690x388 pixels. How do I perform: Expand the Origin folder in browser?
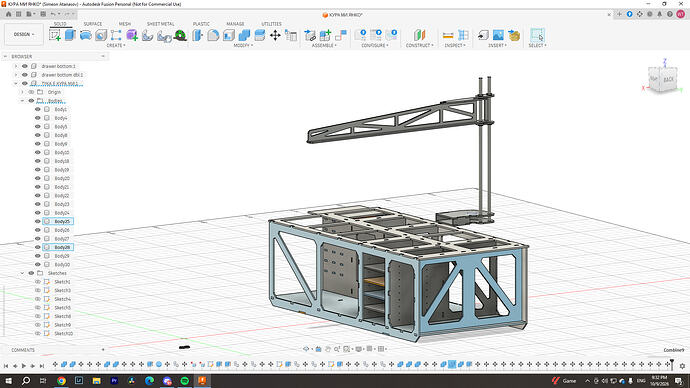(22, 92)
